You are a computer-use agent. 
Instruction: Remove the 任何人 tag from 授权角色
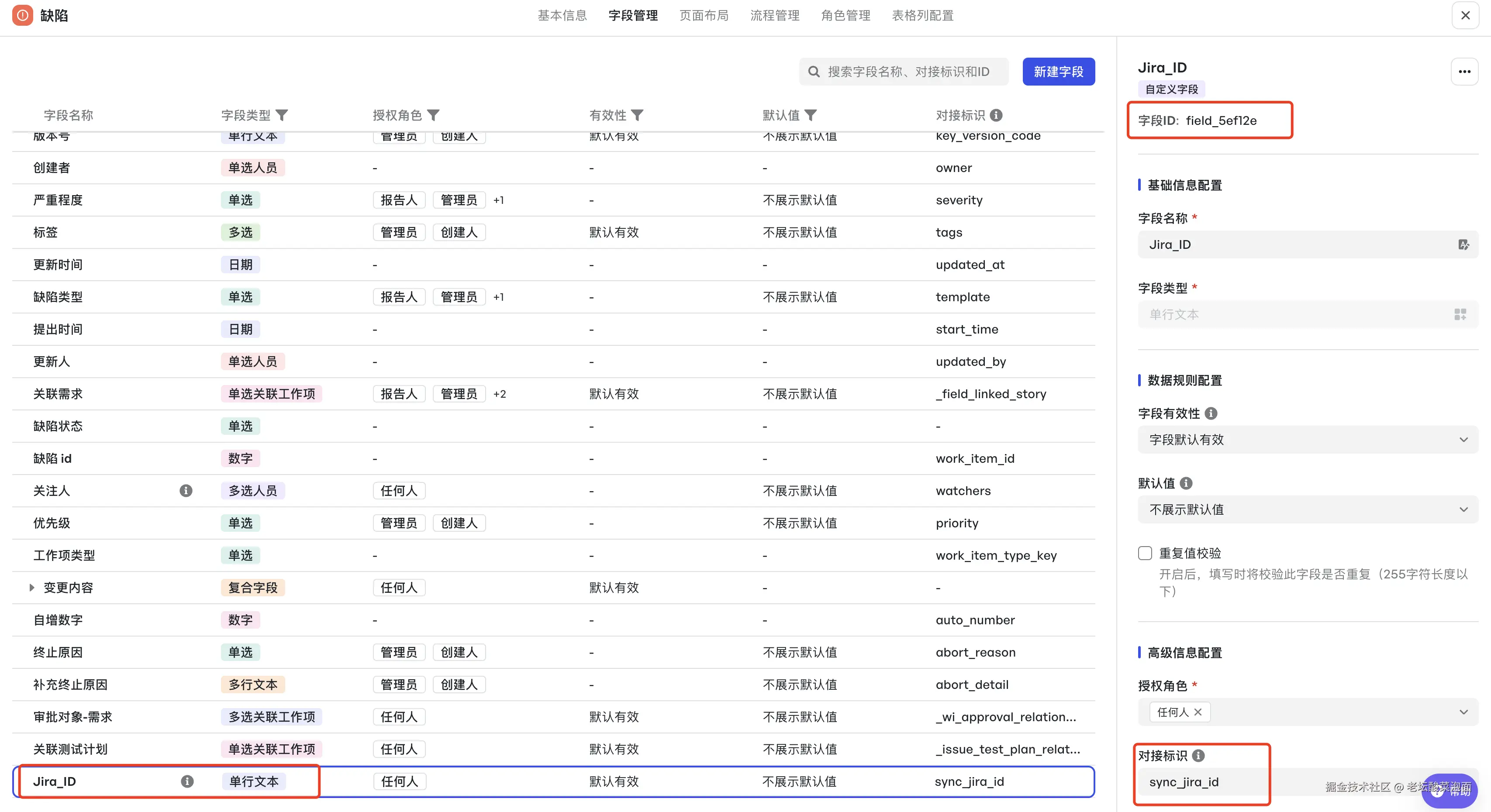pos(1198,712)
